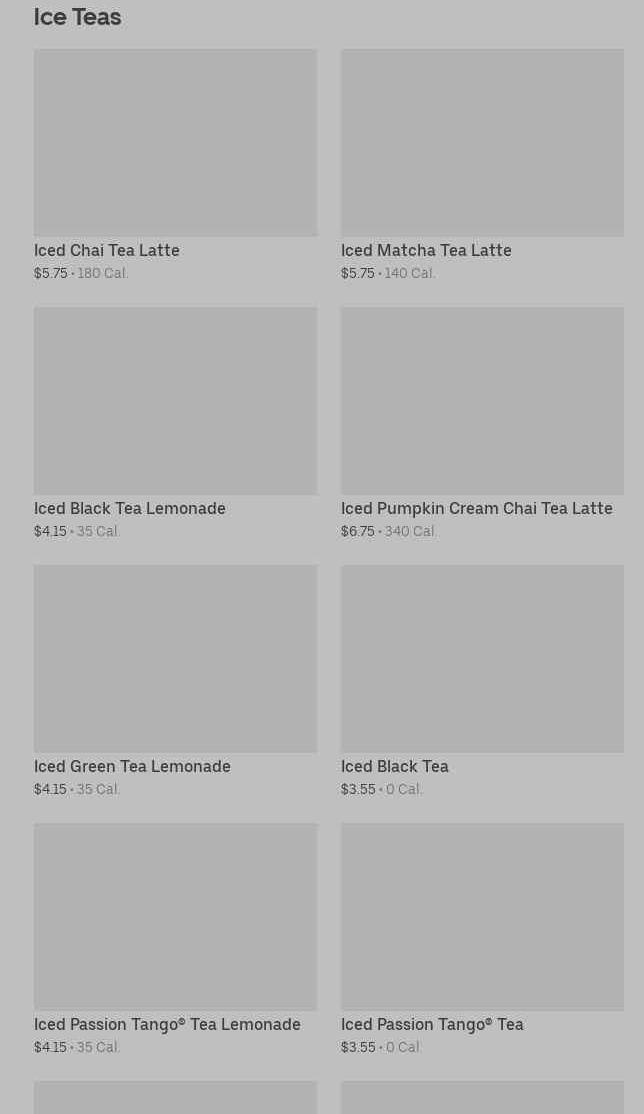Click the $5.75 180 Cal. price line
This screenshot has width=644, height=1114.
point(81,273)
